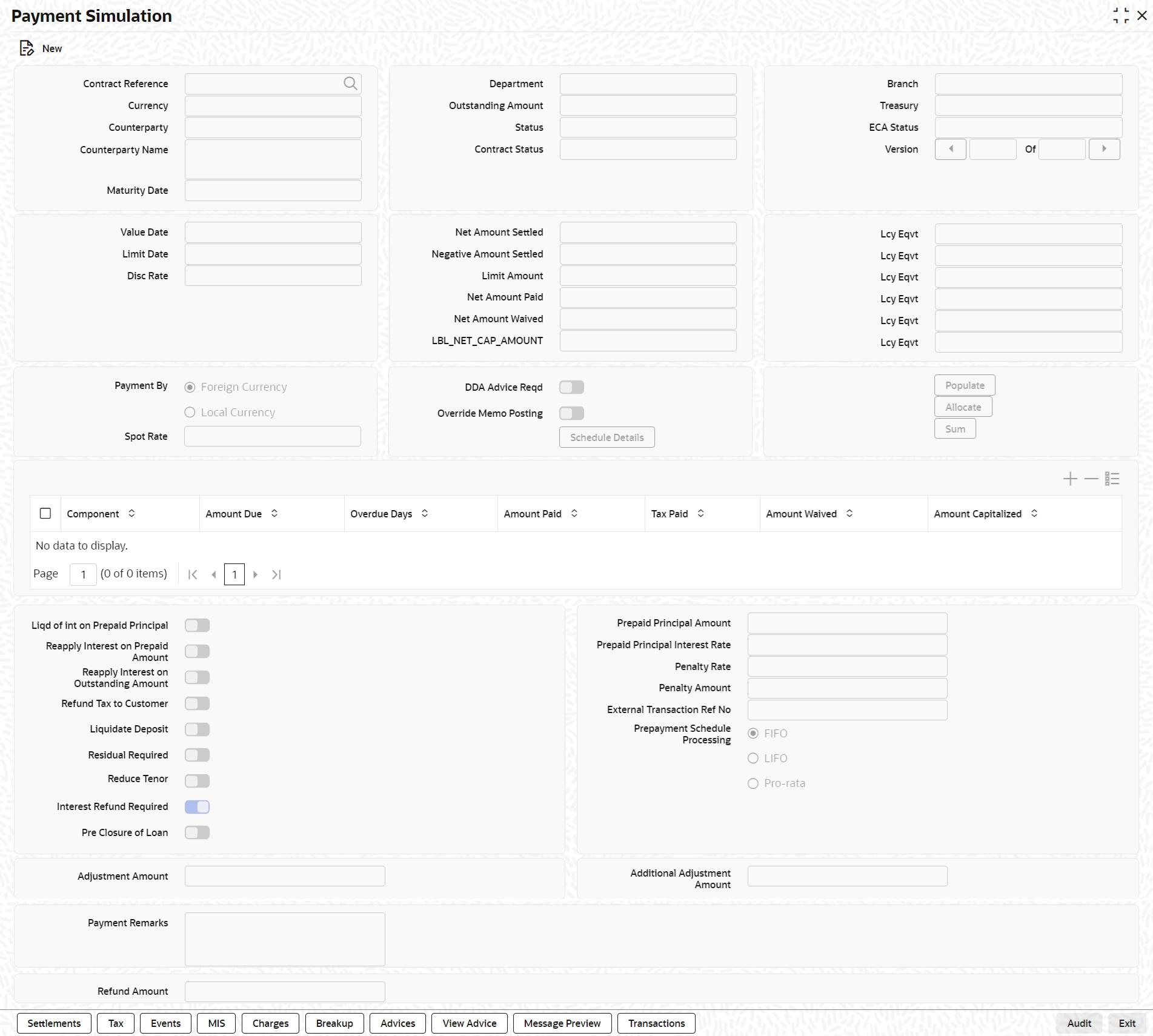Open the Charges sub-screen

(270, 1023)
